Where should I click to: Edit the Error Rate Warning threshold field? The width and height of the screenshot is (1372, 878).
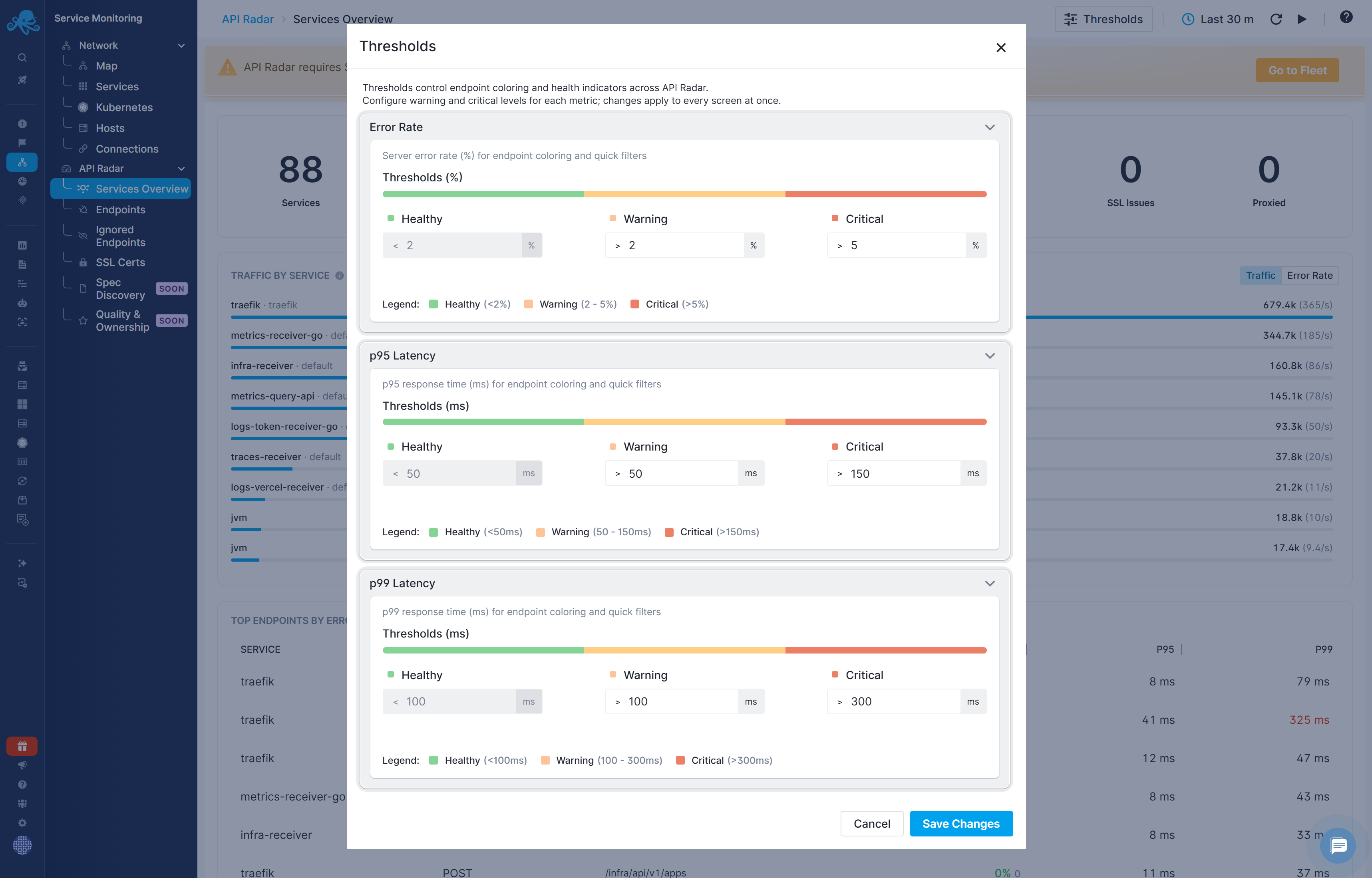[684, 245]
